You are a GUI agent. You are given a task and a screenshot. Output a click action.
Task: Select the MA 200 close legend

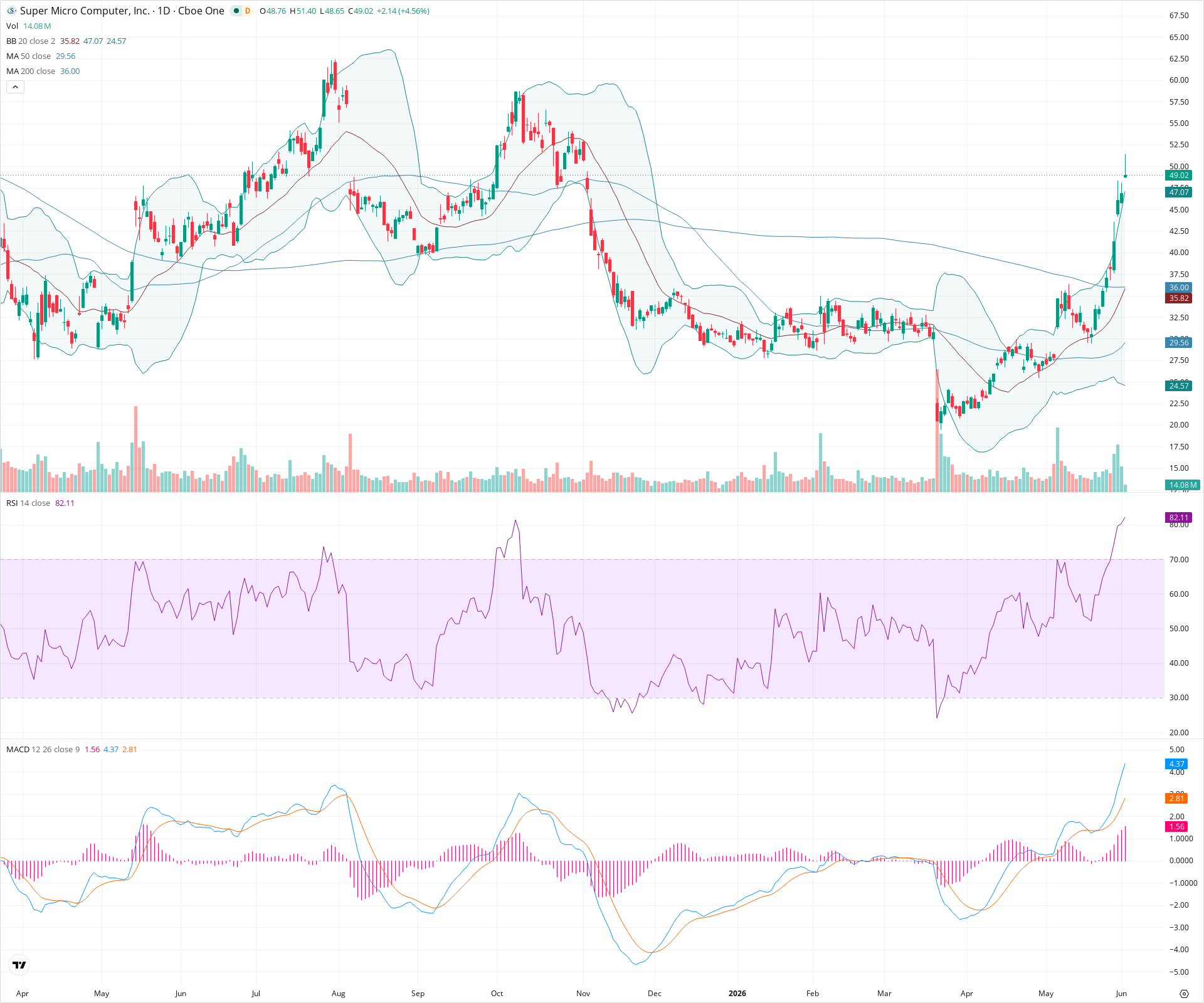[31, 71]
